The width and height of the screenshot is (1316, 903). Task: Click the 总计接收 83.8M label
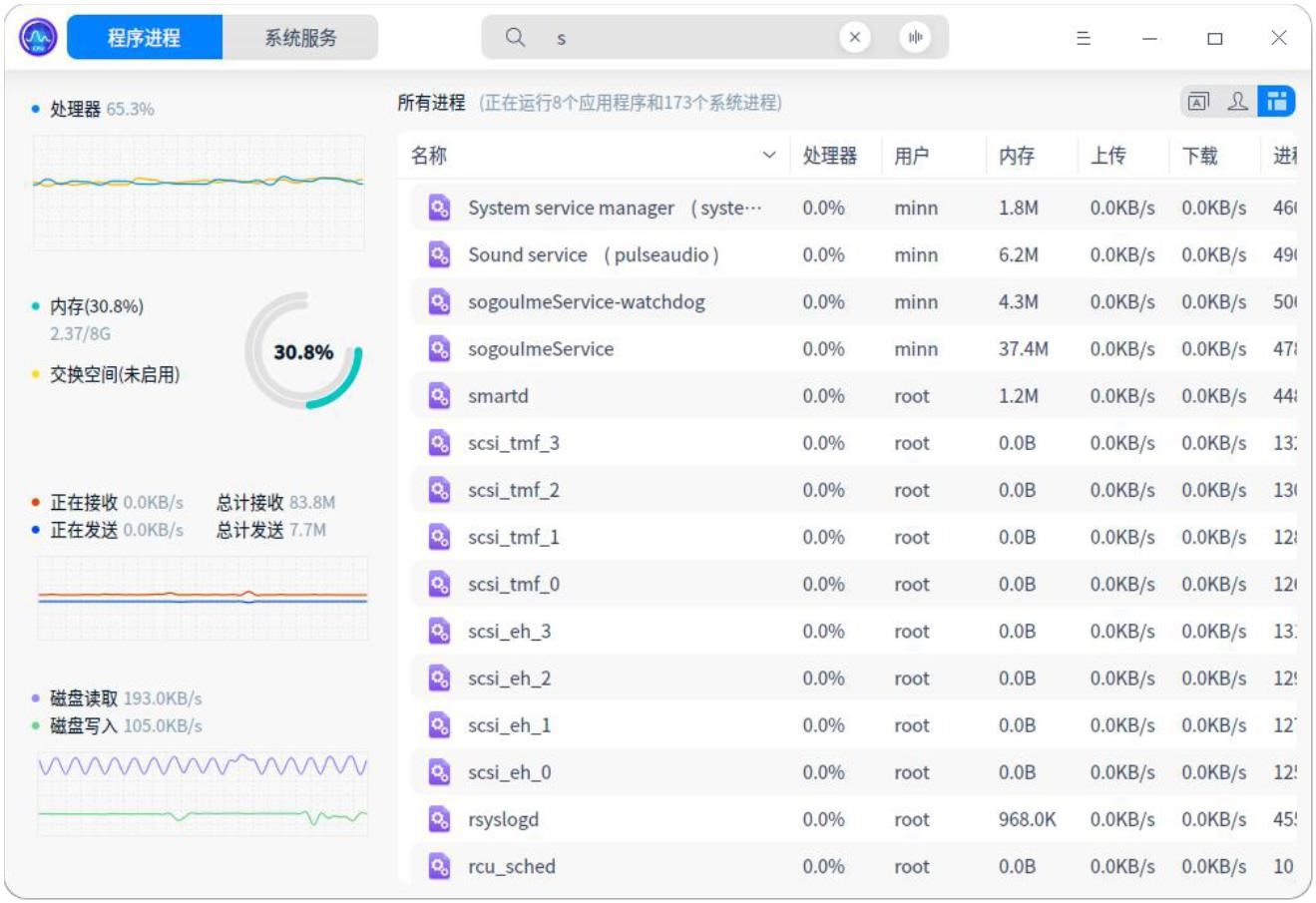point(275,502)
